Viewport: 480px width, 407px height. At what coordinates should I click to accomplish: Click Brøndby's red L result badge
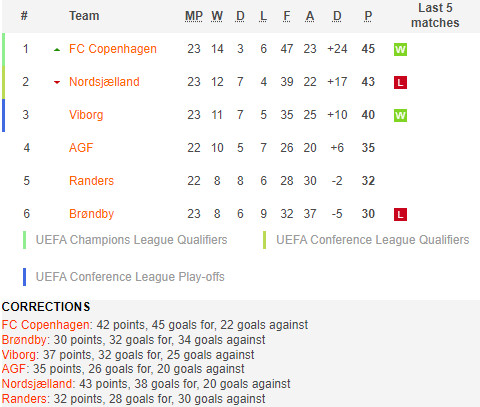400,214
